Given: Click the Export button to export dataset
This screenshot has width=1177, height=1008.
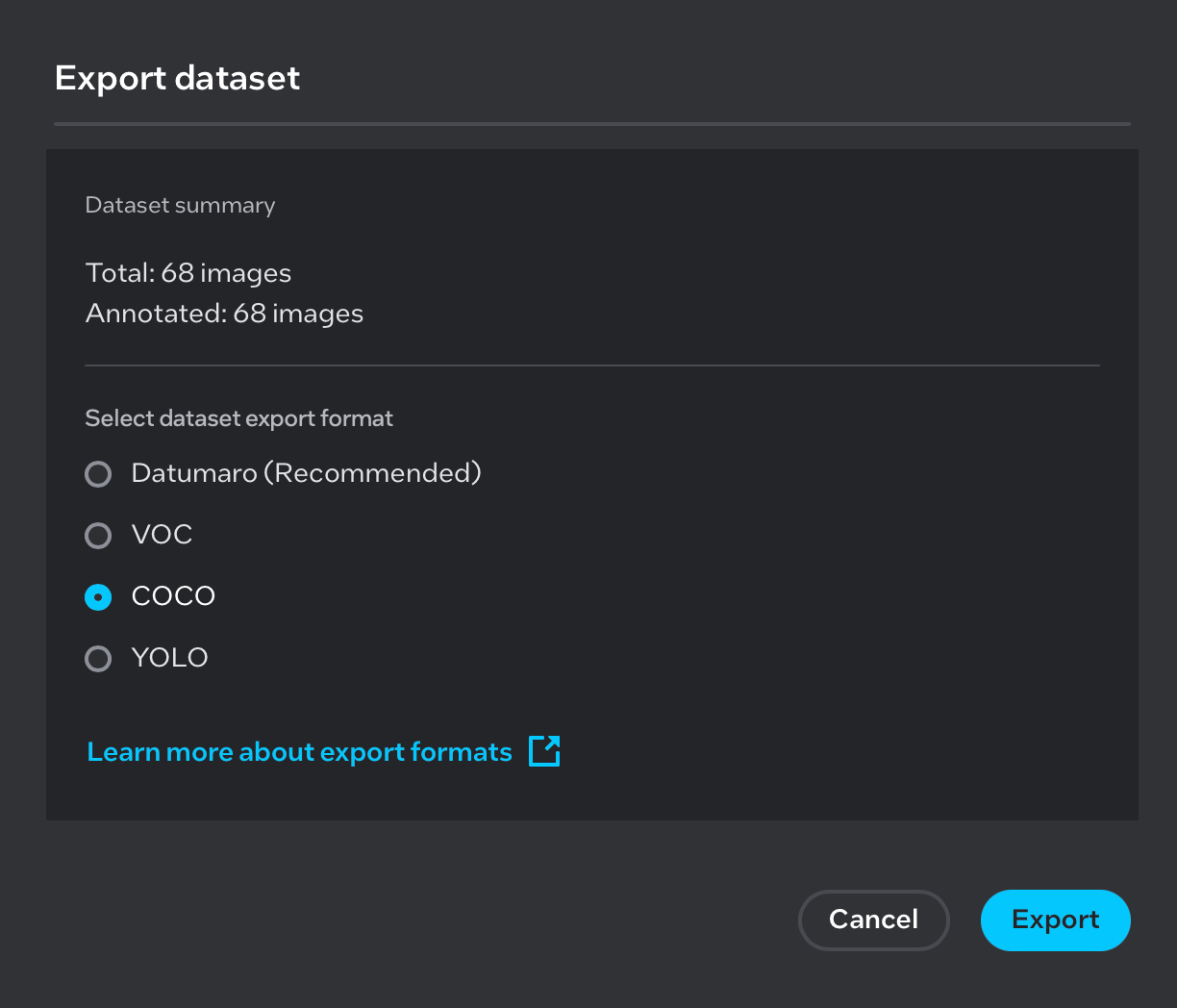Looking at the screenshot, I should point(1055,920).
